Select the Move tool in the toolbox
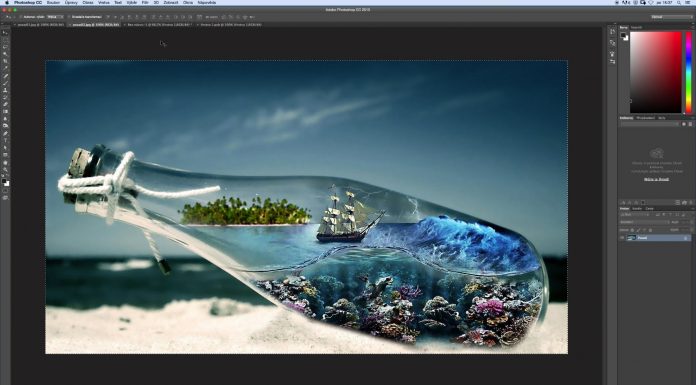Viewport: 696px width, 385px height. 5,32
